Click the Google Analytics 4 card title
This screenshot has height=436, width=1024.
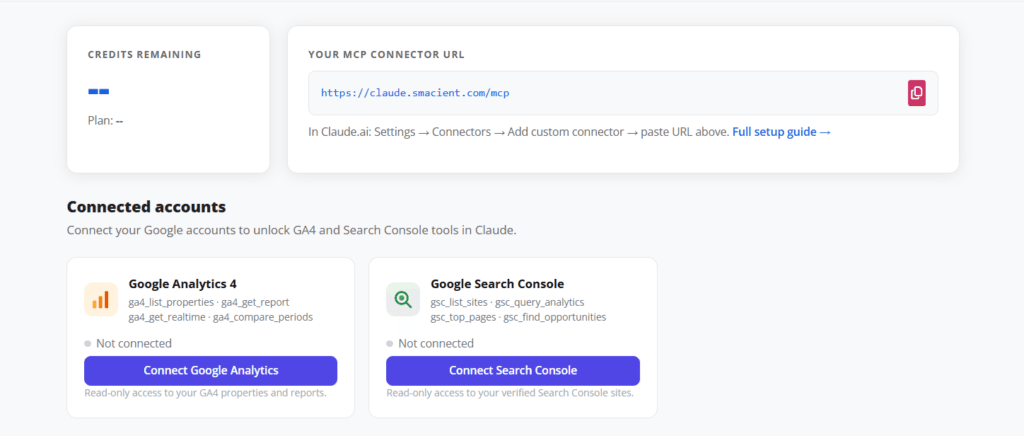coord(182,283)
